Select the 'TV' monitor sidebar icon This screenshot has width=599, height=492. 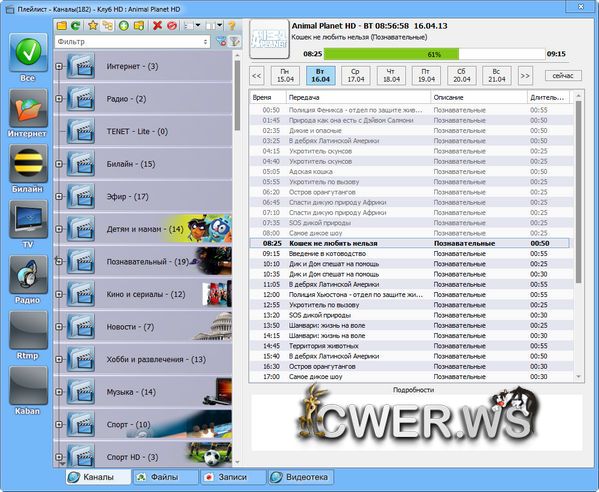pos(28,219)
